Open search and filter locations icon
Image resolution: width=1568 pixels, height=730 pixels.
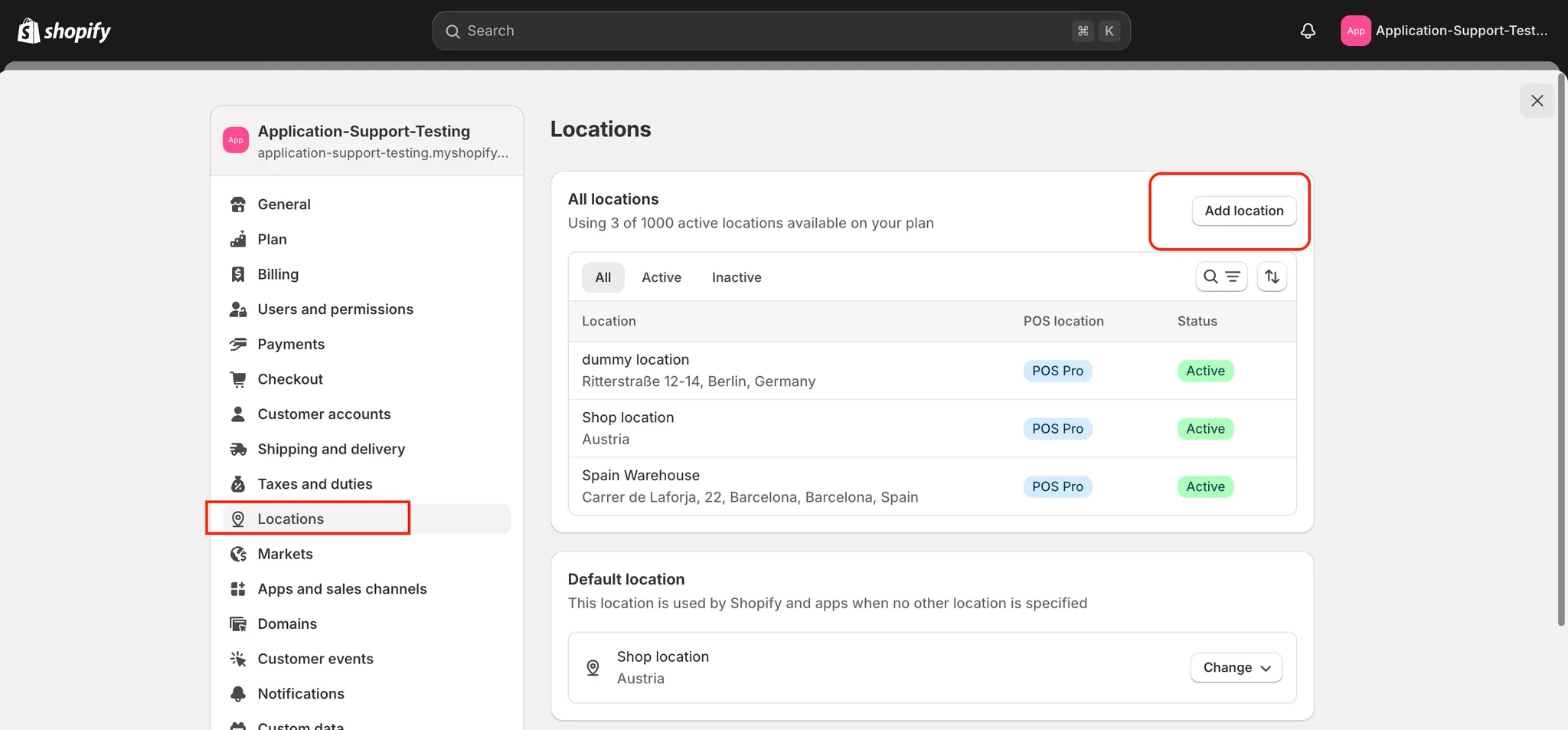1221,277
